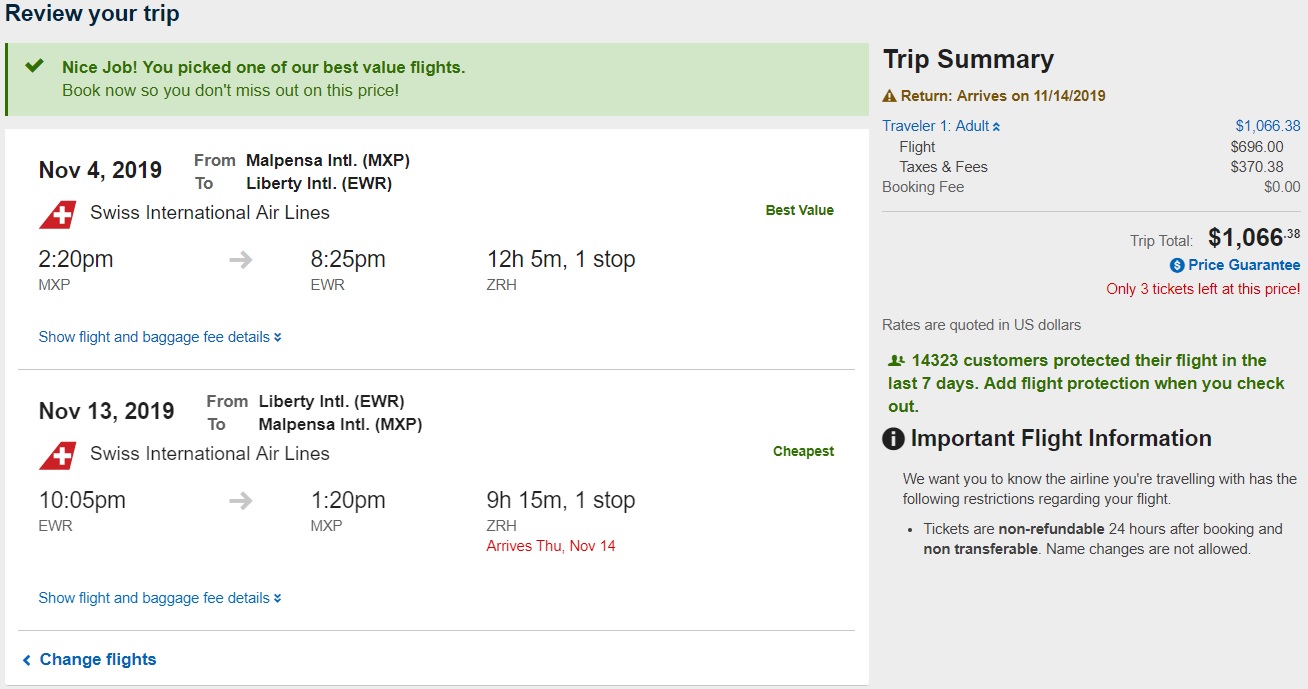Click the info icon by Important Flight Information
1308x689 pixels.
click(893, 439)
